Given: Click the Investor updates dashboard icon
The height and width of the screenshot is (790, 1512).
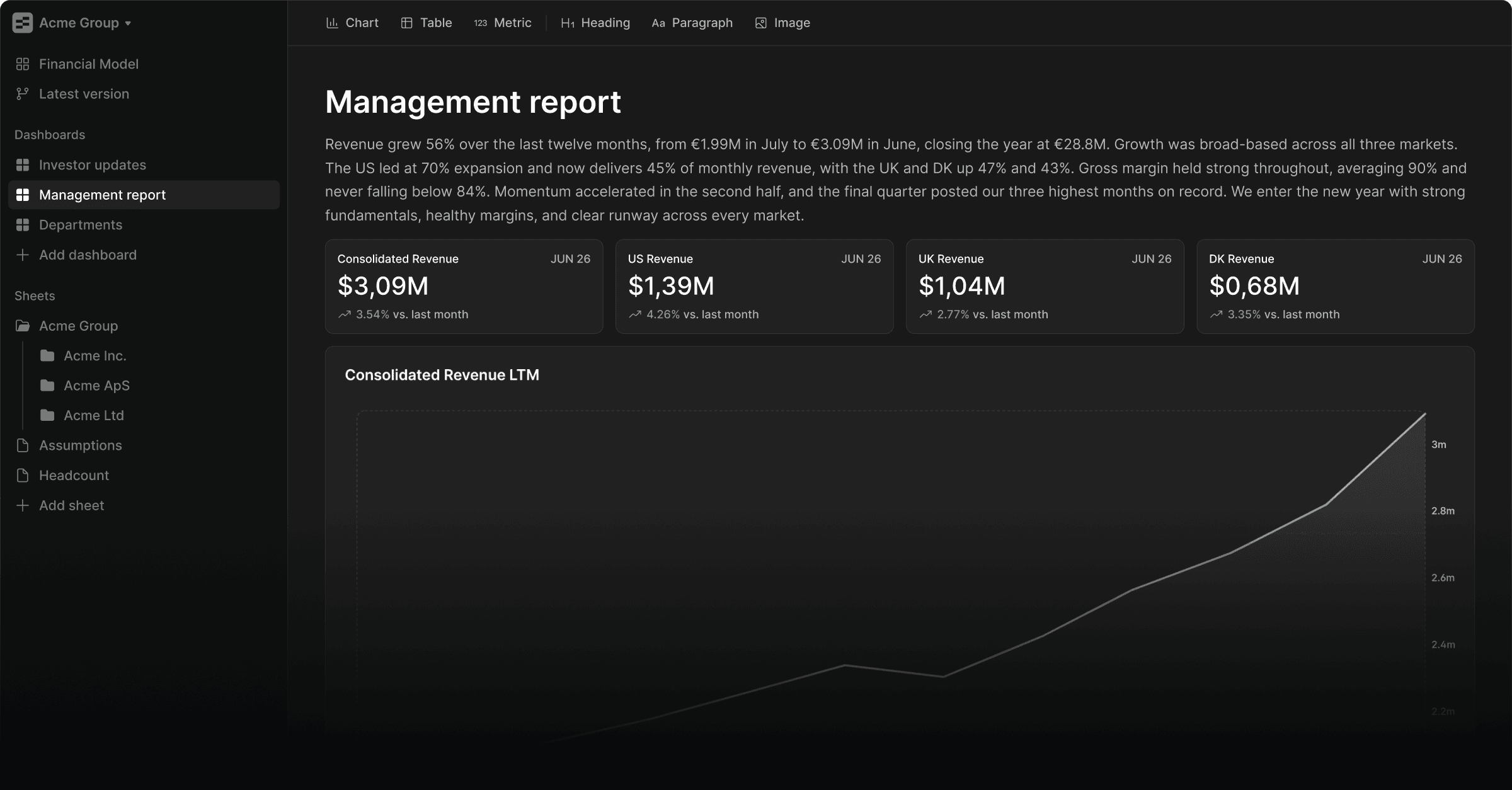Looking at the screenshot, I should 23,165.
